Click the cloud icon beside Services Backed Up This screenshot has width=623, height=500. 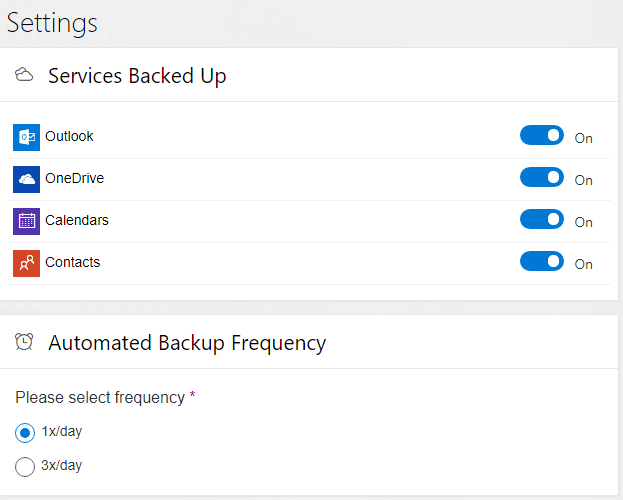point(25,75)
